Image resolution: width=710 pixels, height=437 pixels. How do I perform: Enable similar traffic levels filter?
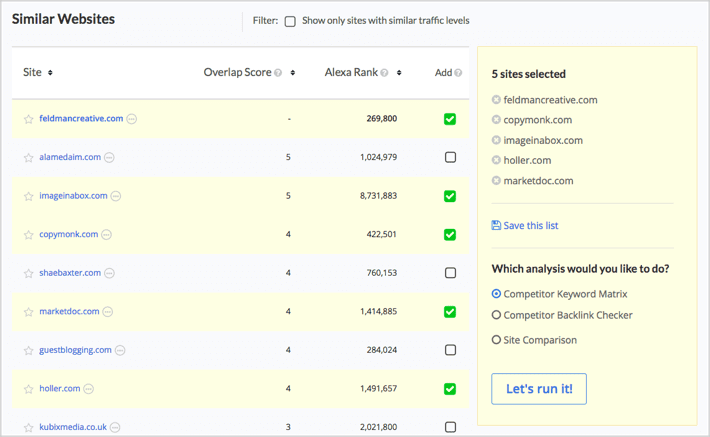coord(290,21)
